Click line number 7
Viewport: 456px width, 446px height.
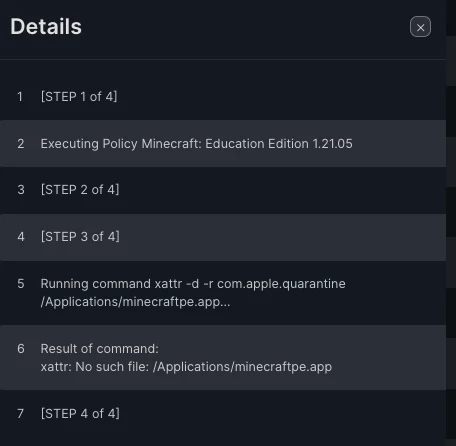point(21,414)
